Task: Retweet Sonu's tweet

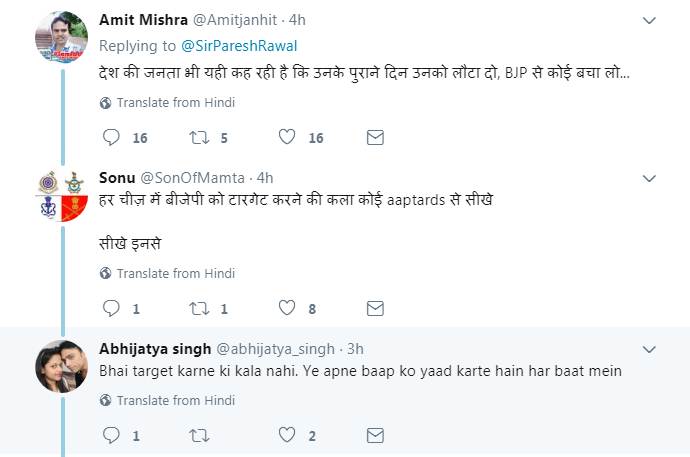Action: pos(199,308)
